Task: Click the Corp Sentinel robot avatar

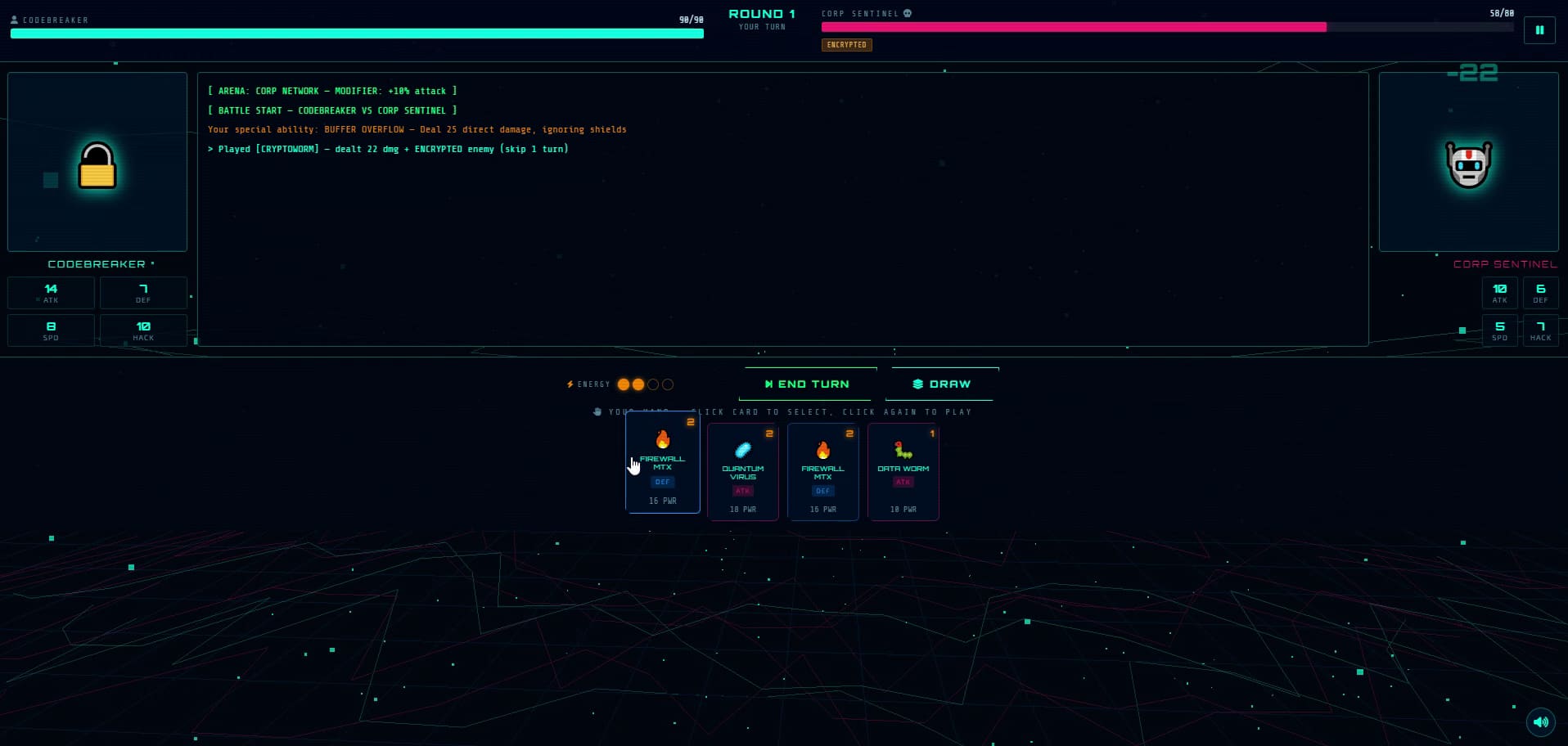Action: click(x=1468, y=164)
